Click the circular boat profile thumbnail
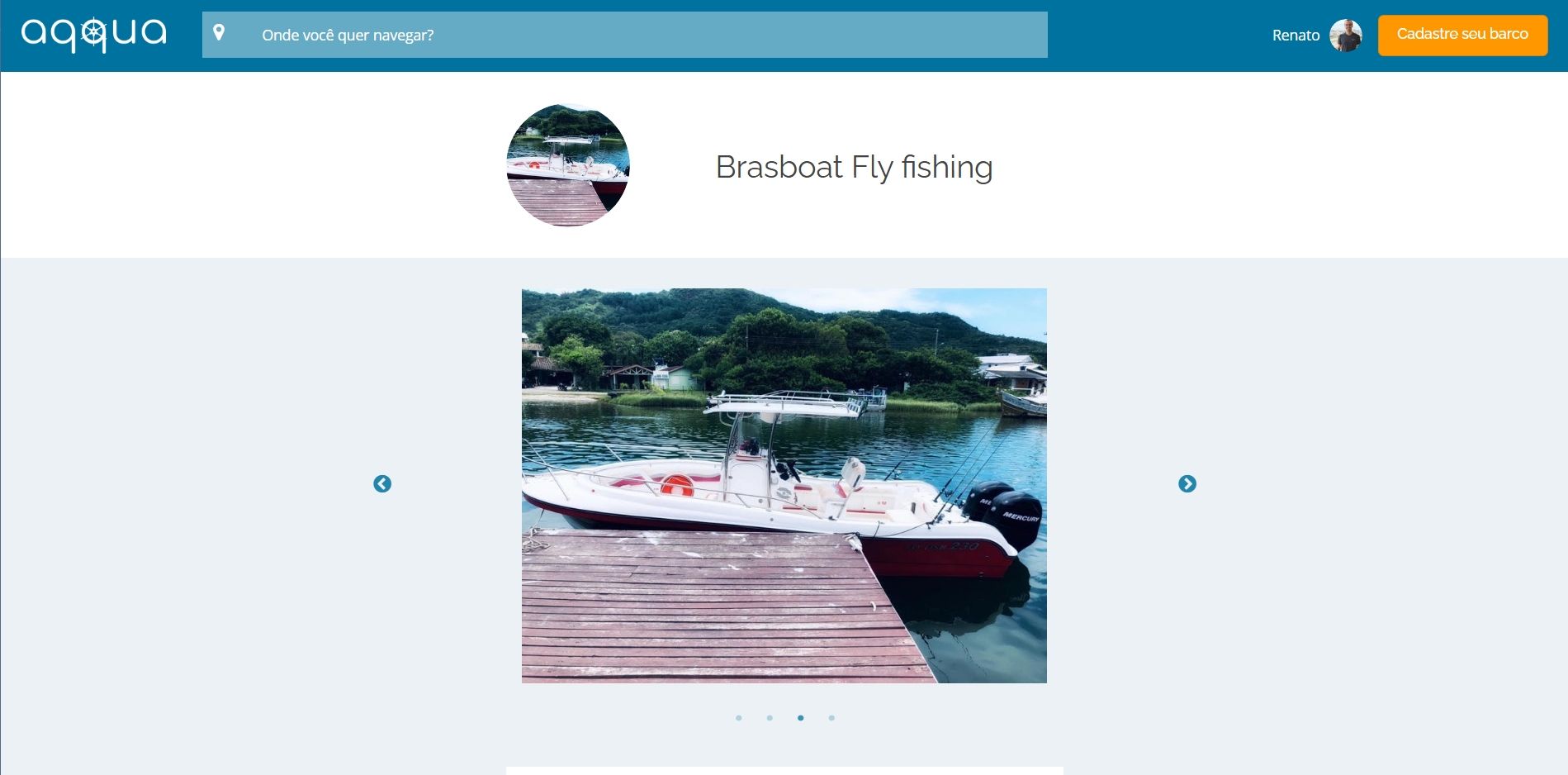 568,165
